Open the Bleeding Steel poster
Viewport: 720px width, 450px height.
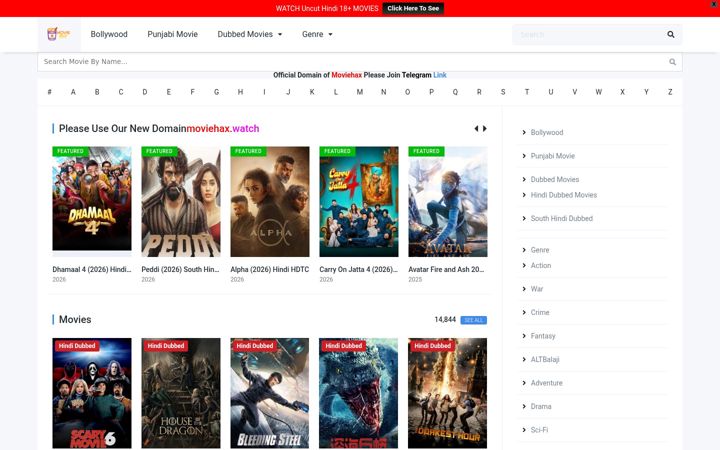(270, 393)
